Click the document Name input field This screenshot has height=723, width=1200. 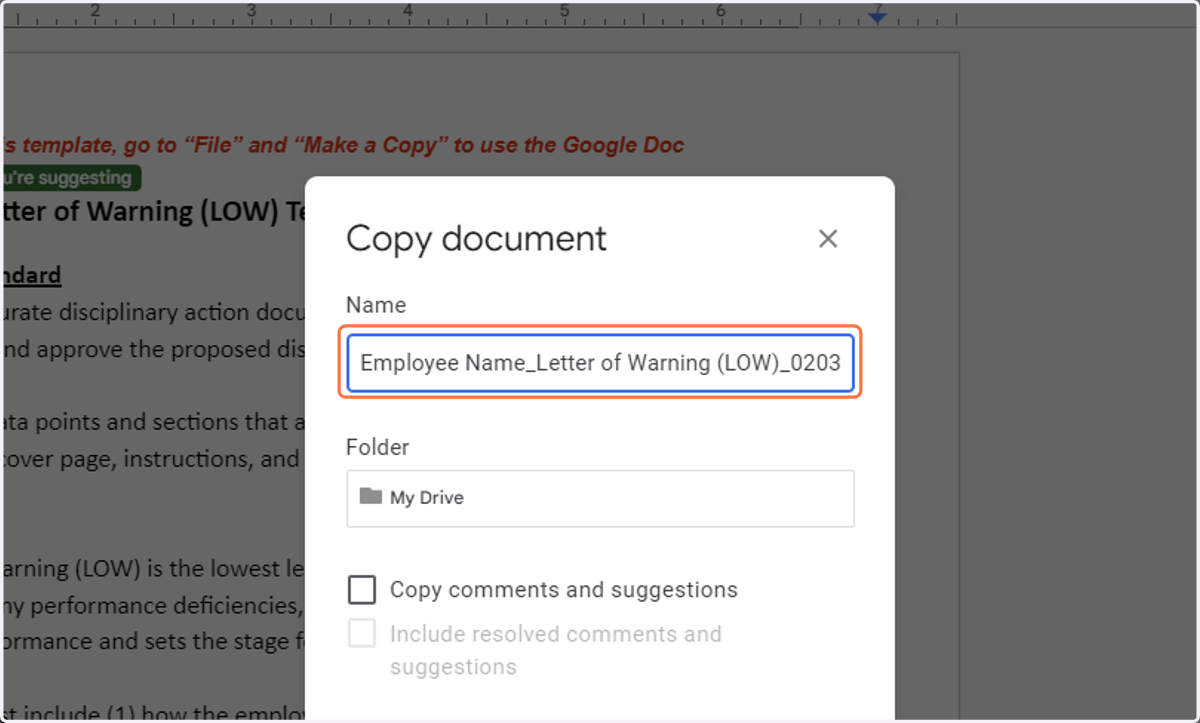tap(600, 363)
